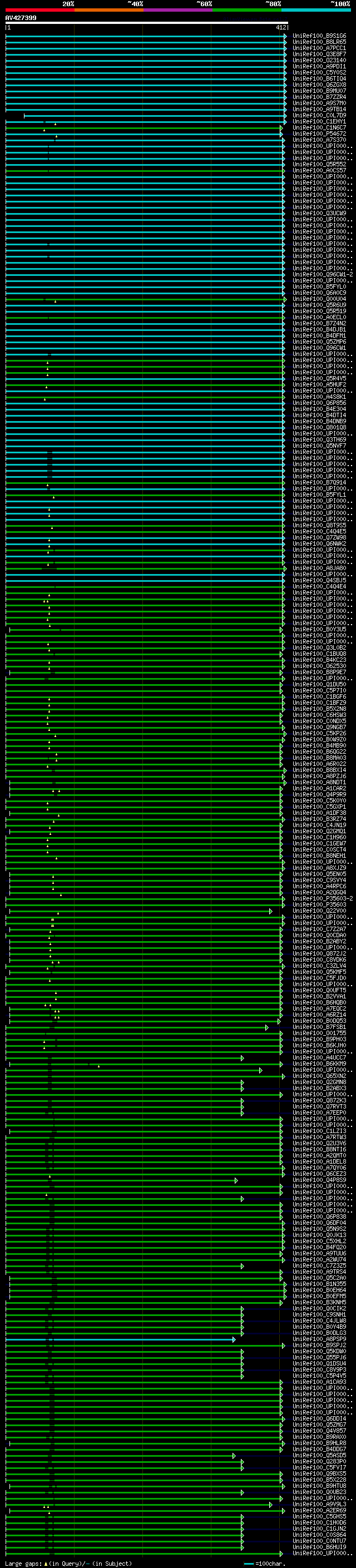Viewport: 356px width, 1568px height.
Task: Select hit UniRef100_P35603-2
Action: pyautogui.click(x=323, y=898)
